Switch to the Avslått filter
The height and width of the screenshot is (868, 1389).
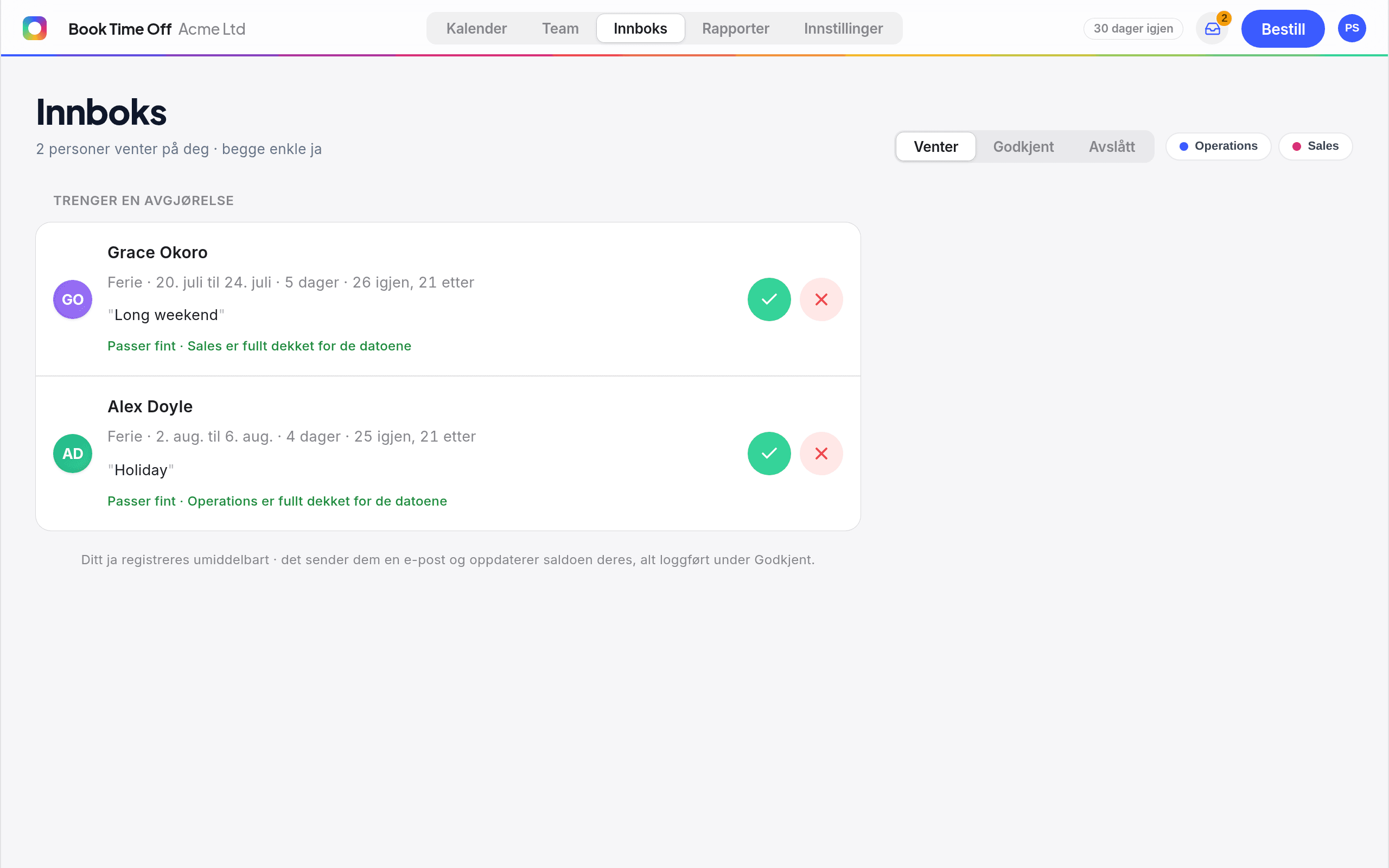tap(1112, 147)
